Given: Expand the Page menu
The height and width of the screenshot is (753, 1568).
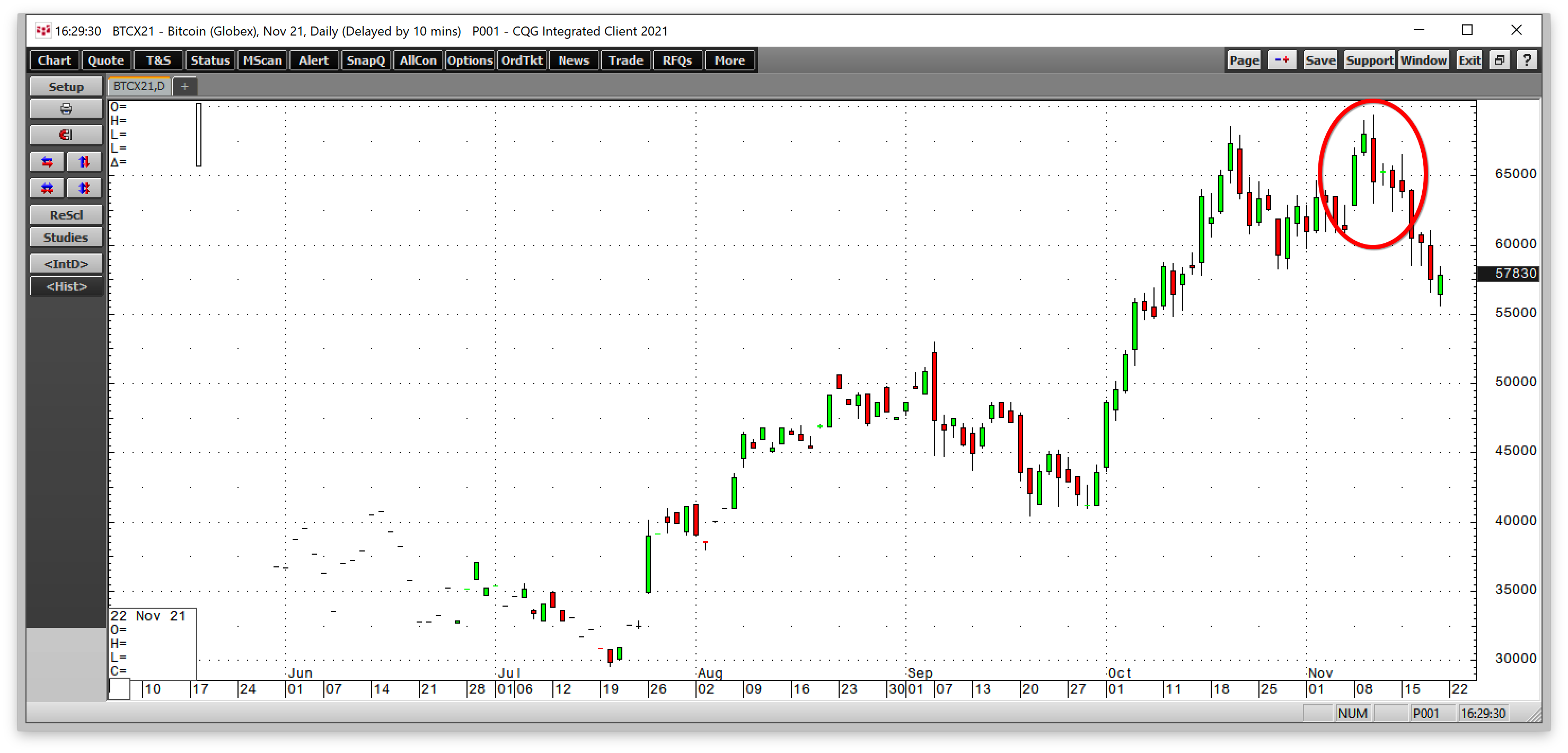Looking at the screenshot, I should coord(1244,60).
